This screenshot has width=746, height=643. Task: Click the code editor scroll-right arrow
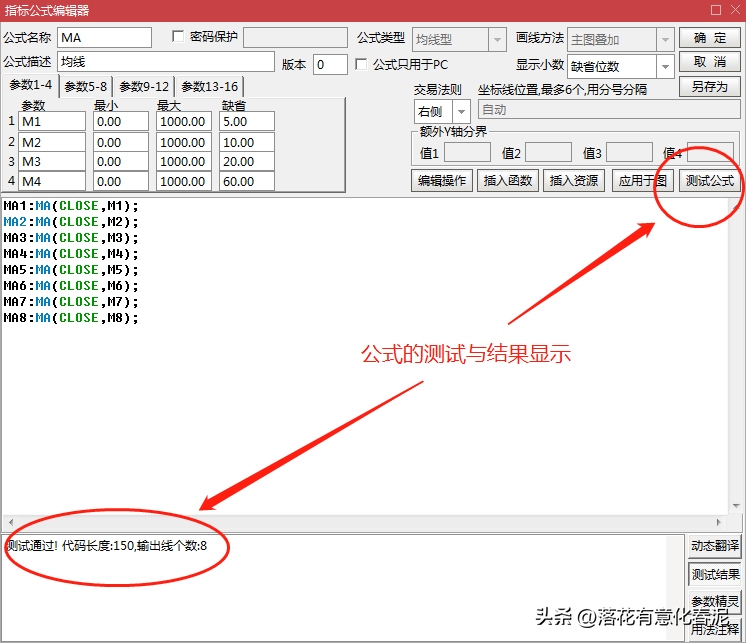[x=718, y=522]
